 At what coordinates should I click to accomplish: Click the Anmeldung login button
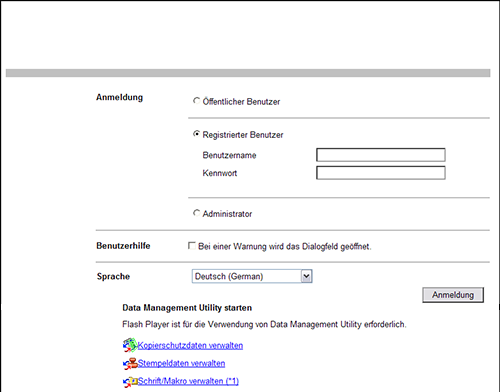453,295
